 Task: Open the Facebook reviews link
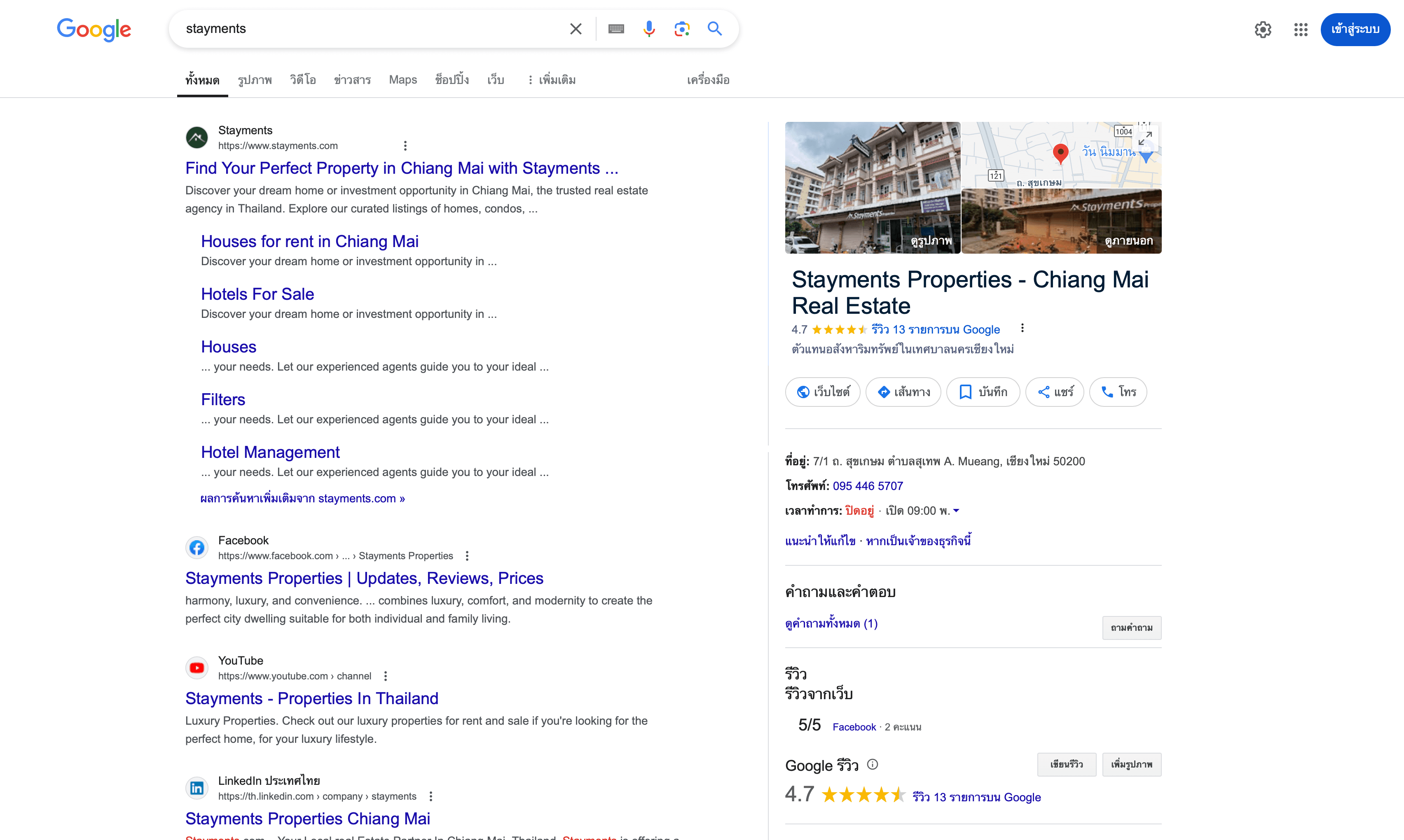854,727
